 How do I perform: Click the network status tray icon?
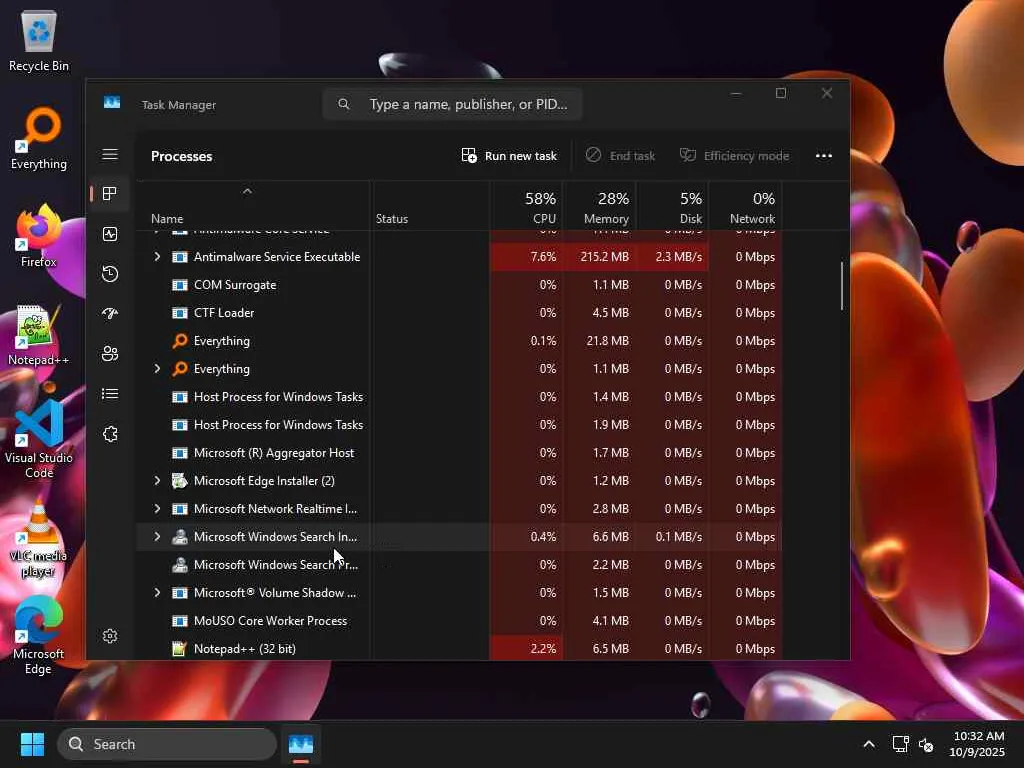coord(901,744)
